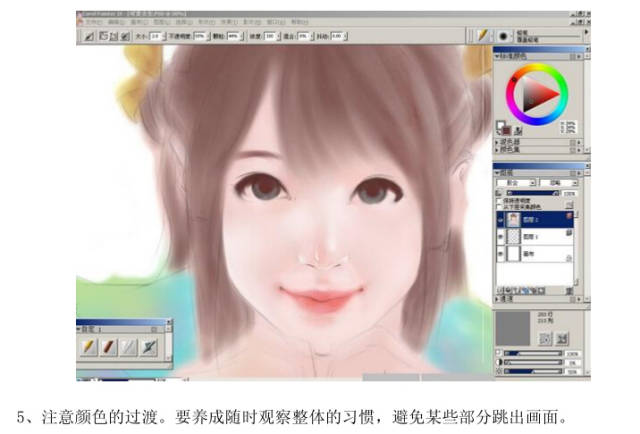Open the Layers menu in the menu bar
Viewport: 640px width, 434px height.
[x=162, y=22]
